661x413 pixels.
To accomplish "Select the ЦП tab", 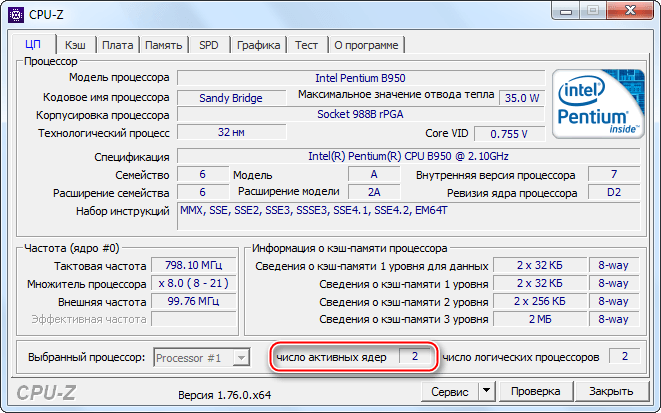I will 33,44.
